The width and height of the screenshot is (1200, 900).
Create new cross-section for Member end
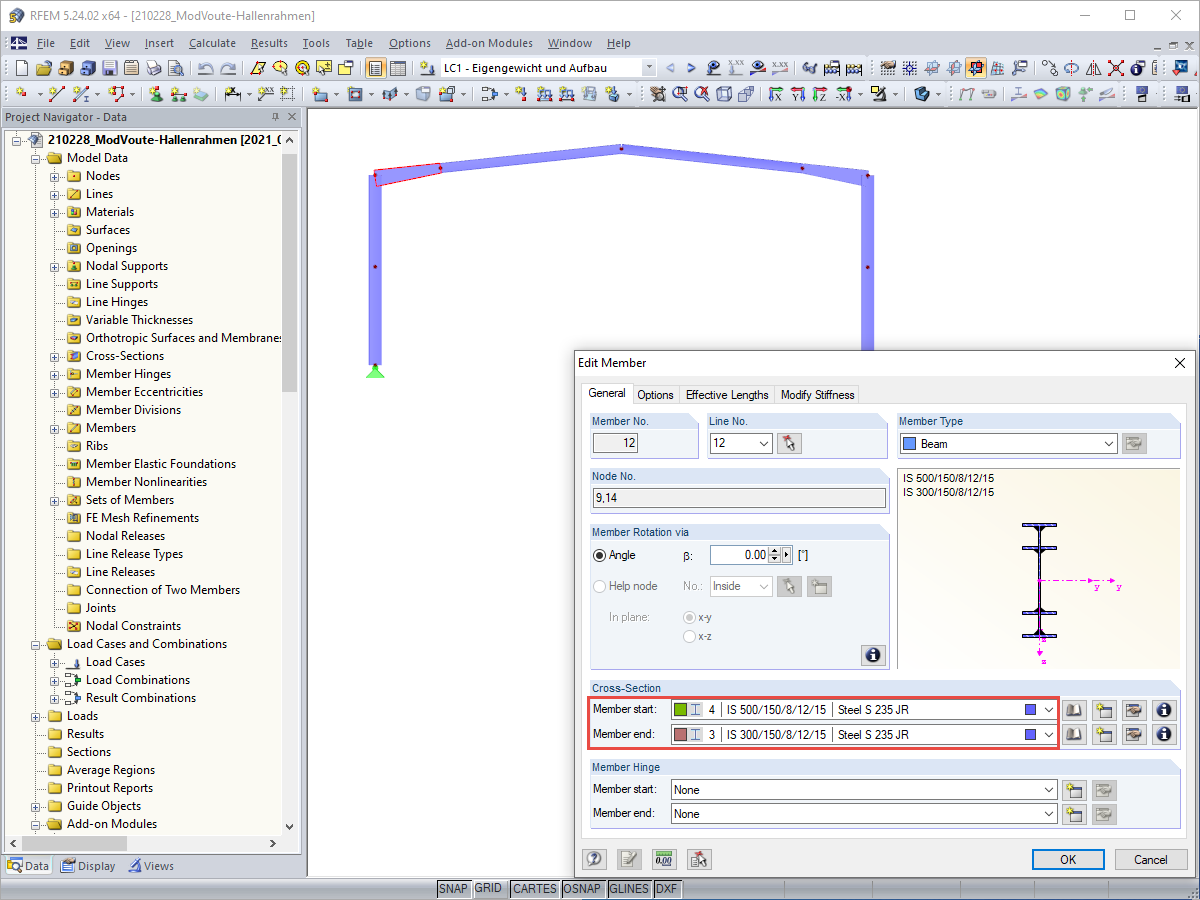click(1103, 734)
